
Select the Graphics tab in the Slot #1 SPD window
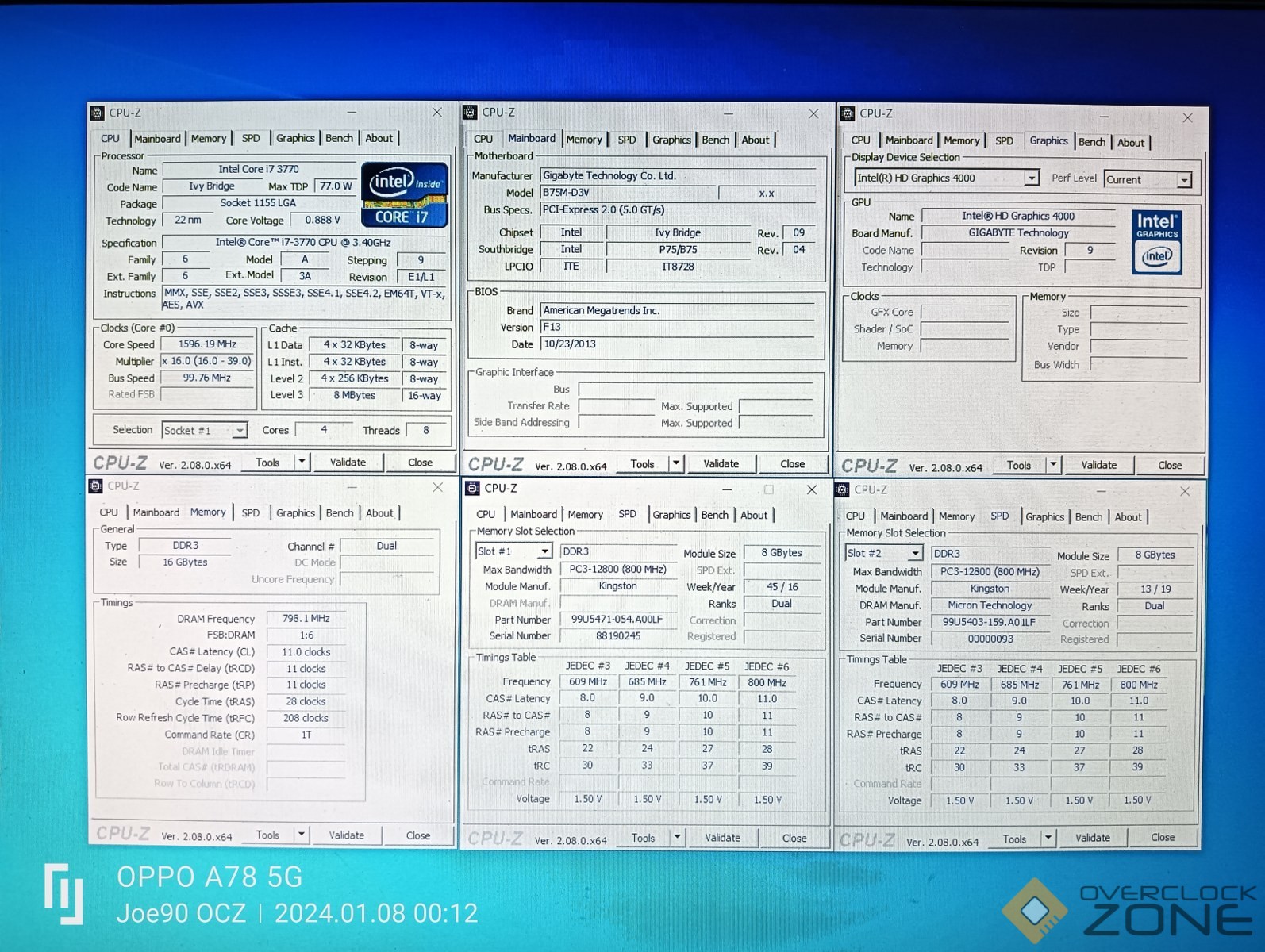point(671,515)
